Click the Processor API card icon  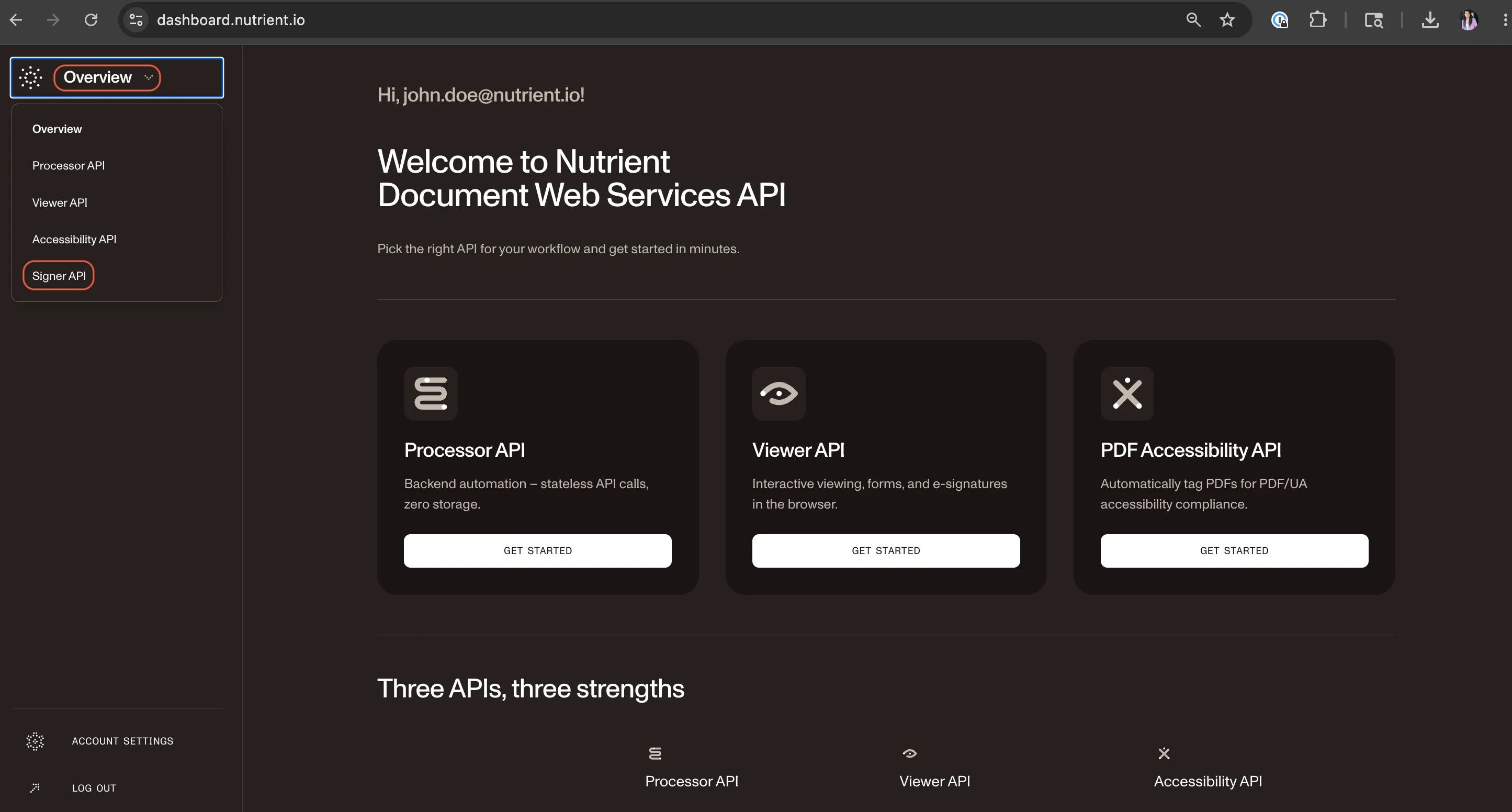point(431,393)
